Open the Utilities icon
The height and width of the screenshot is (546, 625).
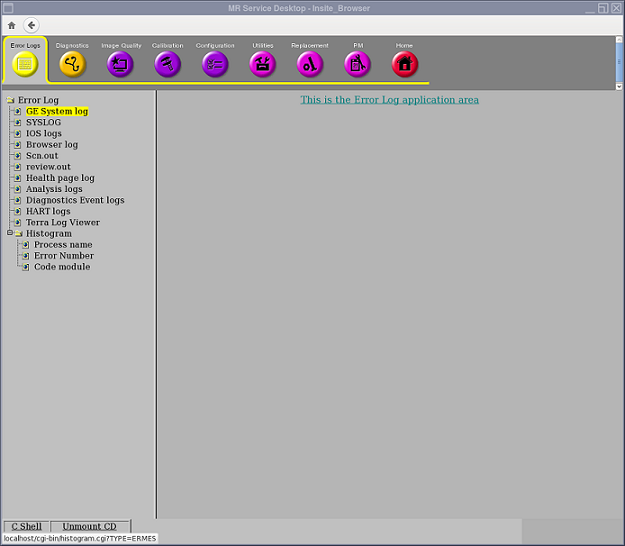pyautogui.click(x=262, y=64)
